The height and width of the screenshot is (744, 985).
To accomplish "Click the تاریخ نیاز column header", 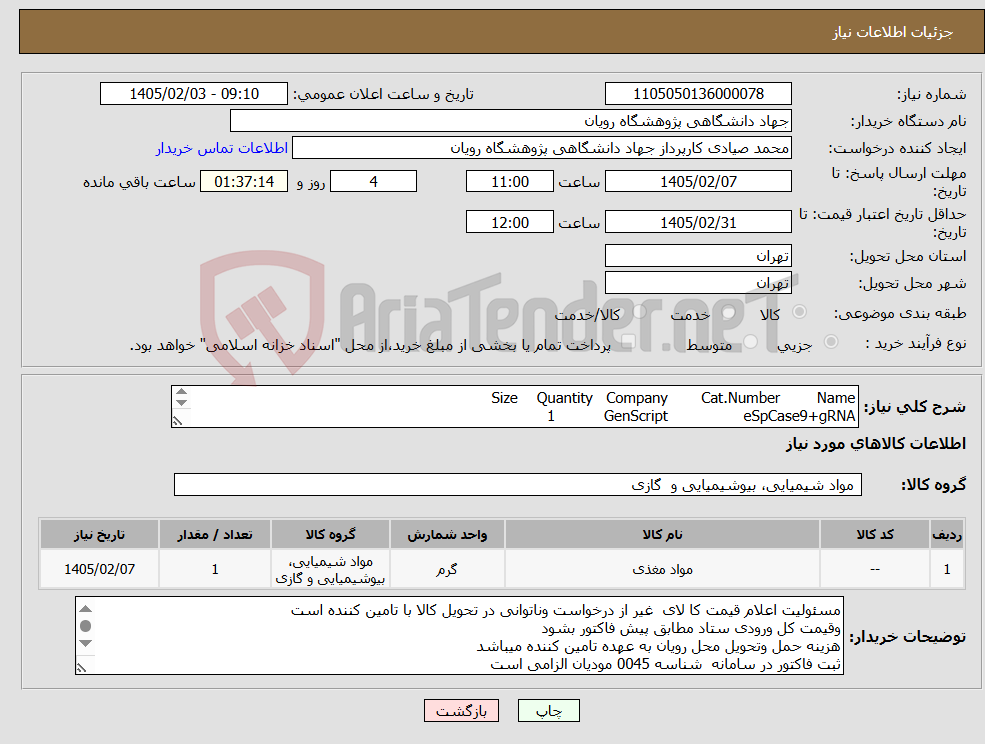I will point(99,535).
